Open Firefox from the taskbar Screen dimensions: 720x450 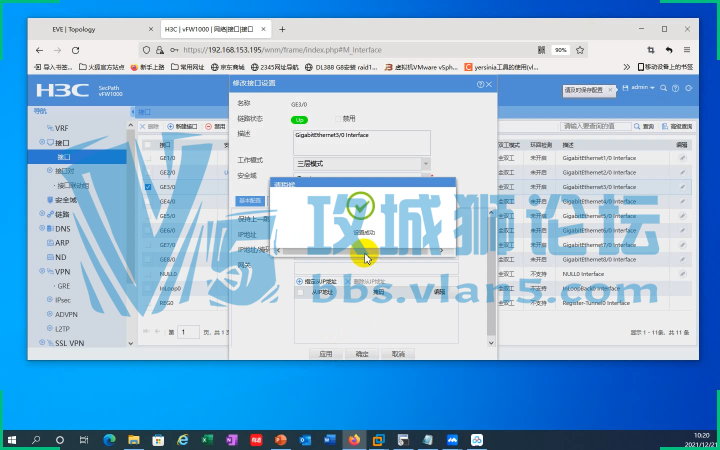(x=354, y=440)
